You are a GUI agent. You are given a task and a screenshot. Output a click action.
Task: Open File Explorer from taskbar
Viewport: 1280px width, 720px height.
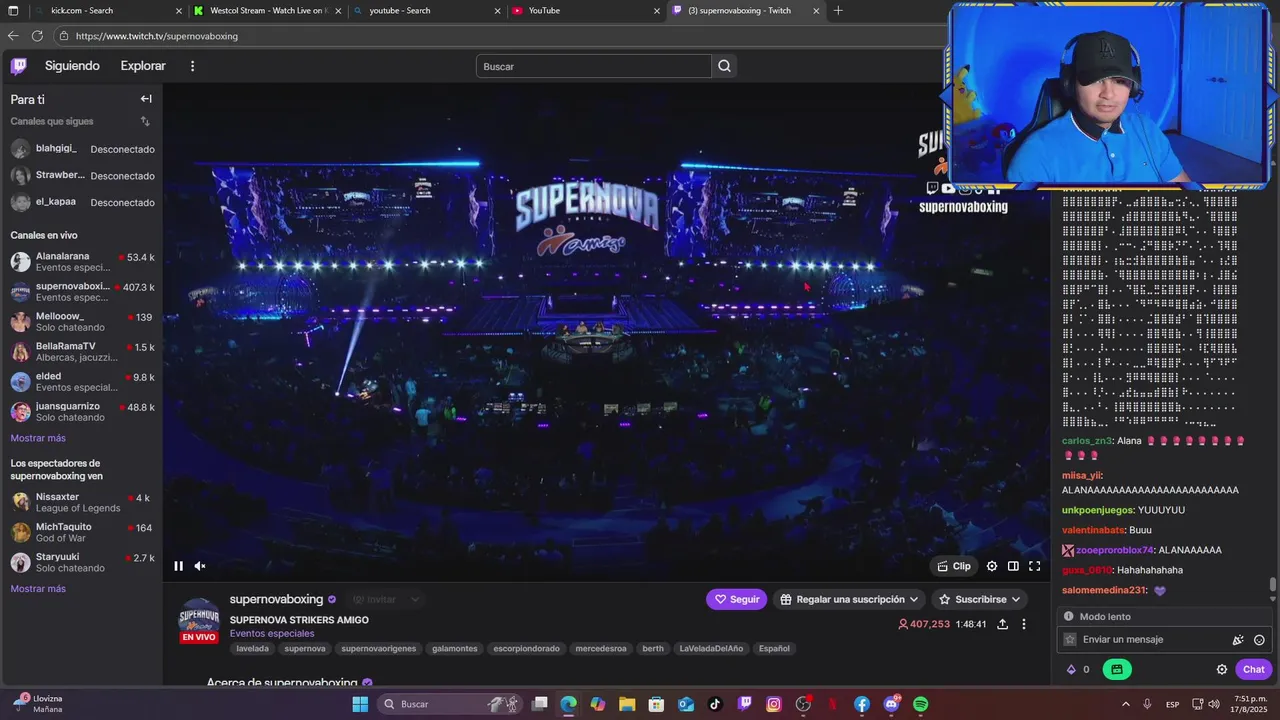[627, 704]
